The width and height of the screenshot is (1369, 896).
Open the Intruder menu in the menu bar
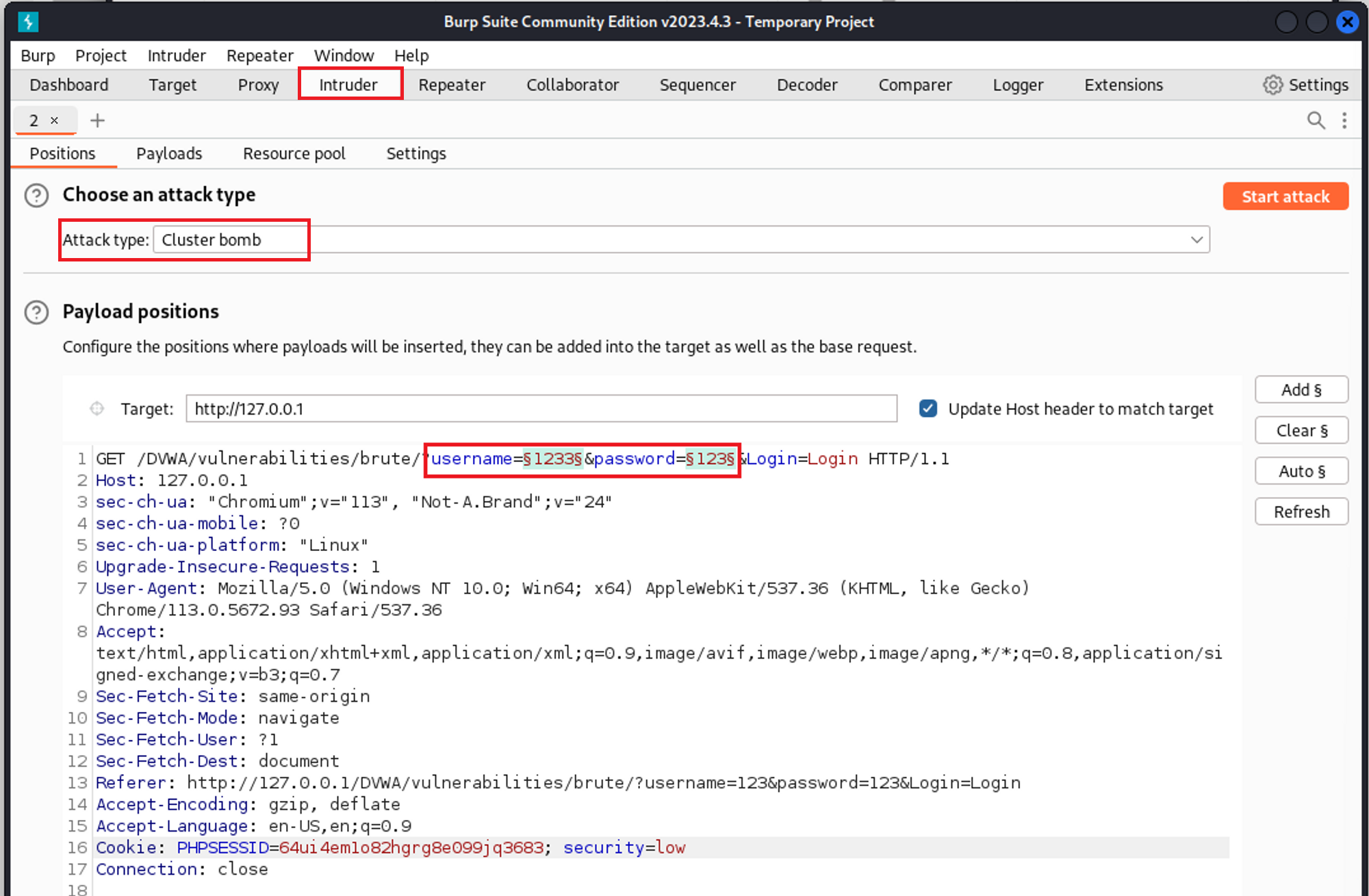(176, 55)
